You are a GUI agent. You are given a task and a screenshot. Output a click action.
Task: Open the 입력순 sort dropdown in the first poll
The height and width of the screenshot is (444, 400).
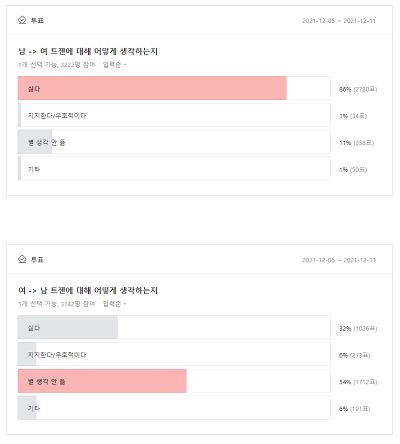114,65
